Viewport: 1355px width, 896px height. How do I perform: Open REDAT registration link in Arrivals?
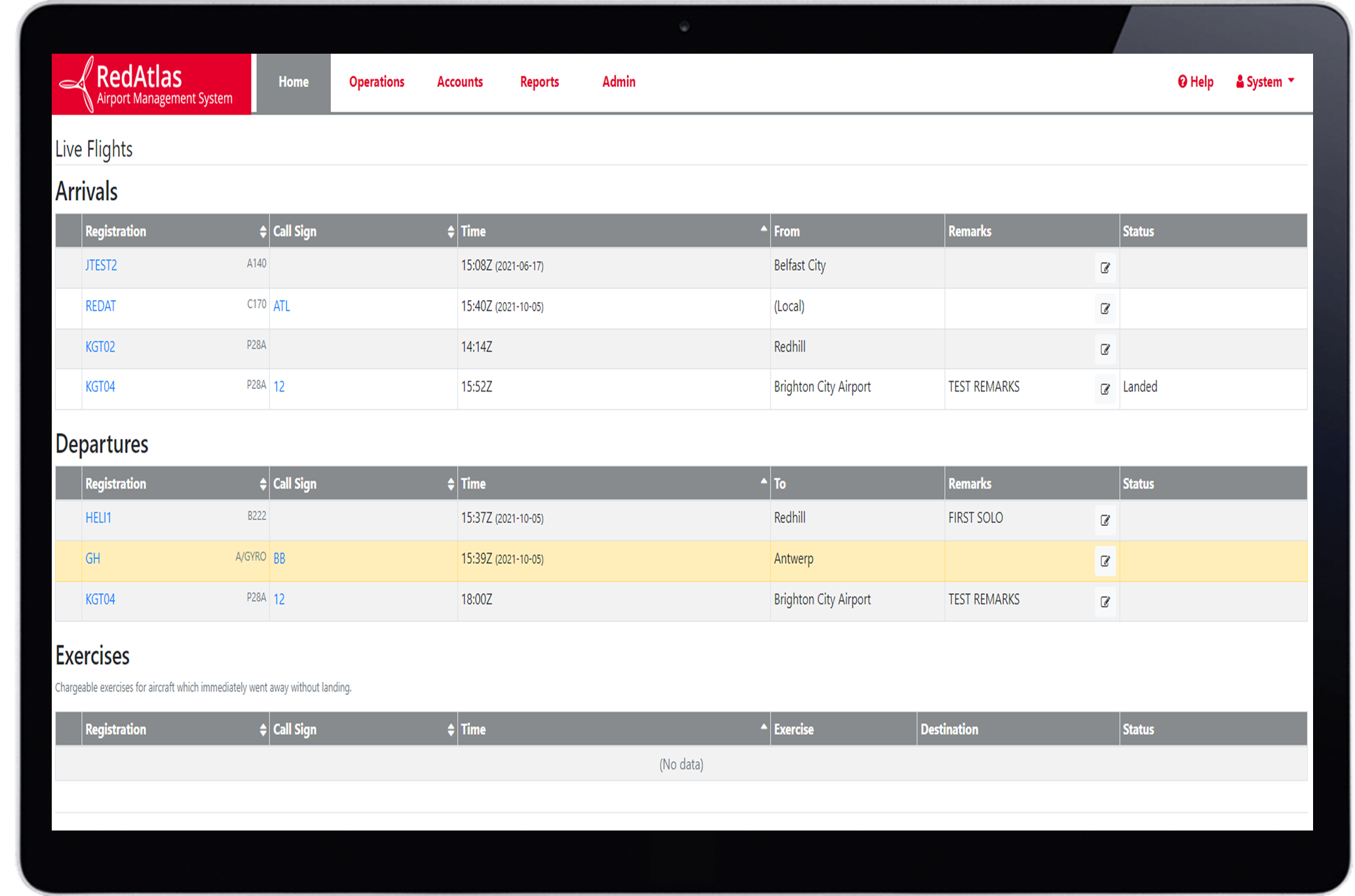click(x=101, y=306)
